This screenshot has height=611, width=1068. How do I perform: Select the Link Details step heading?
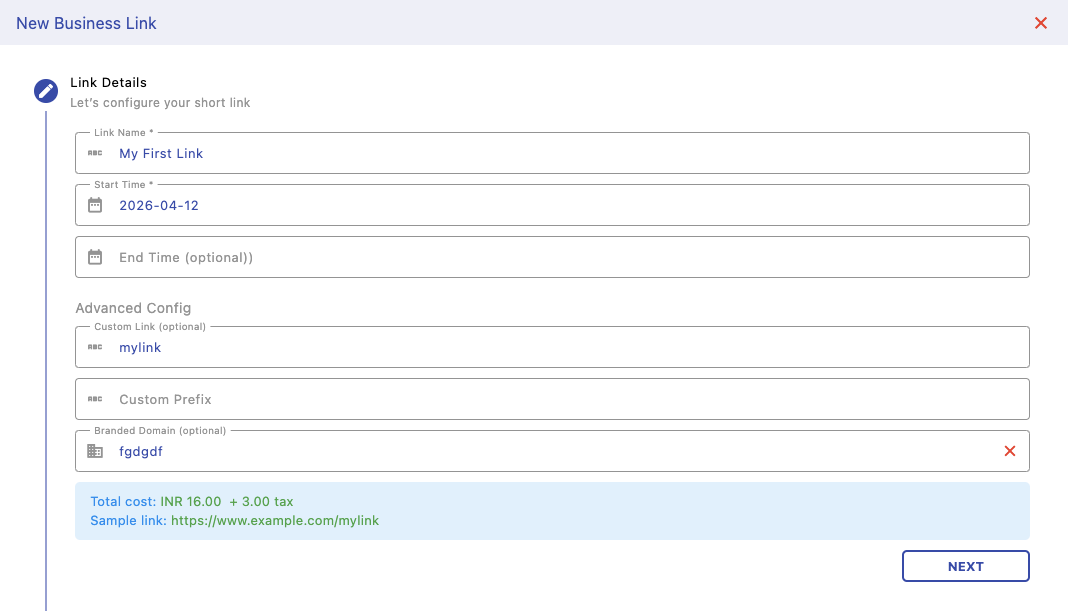[x=108, y=83]
